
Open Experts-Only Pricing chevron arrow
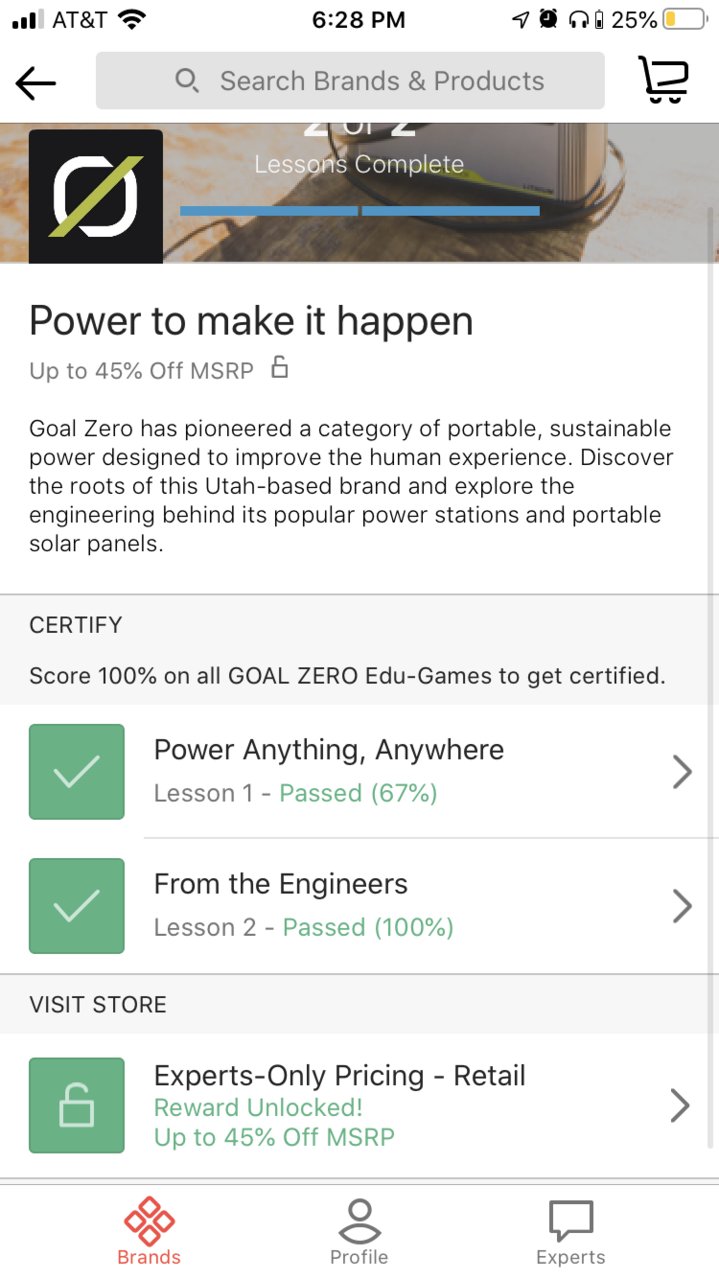pos(680,1105)
